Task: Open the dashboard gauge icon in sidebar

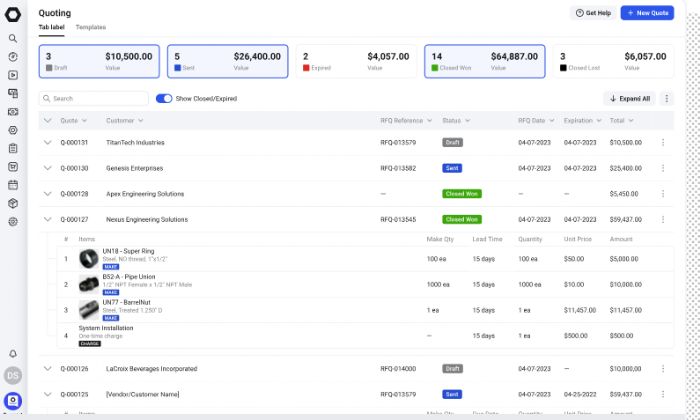Action: click(x=13, y=57)
